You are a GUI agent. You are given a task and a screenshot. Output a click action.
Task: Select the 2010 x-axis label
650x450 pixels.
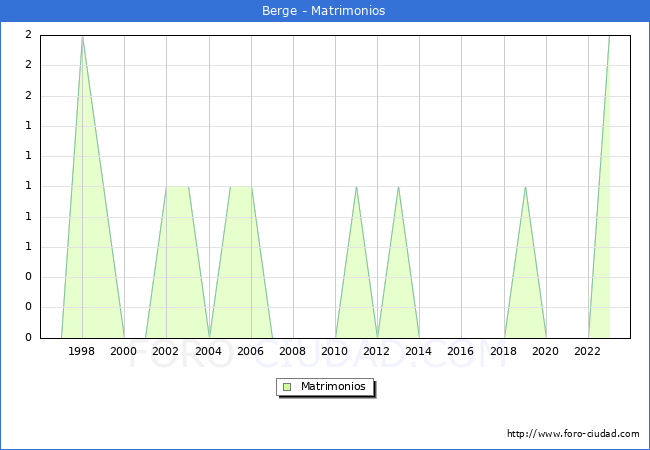pyautogui.click(x=335, y=351)
